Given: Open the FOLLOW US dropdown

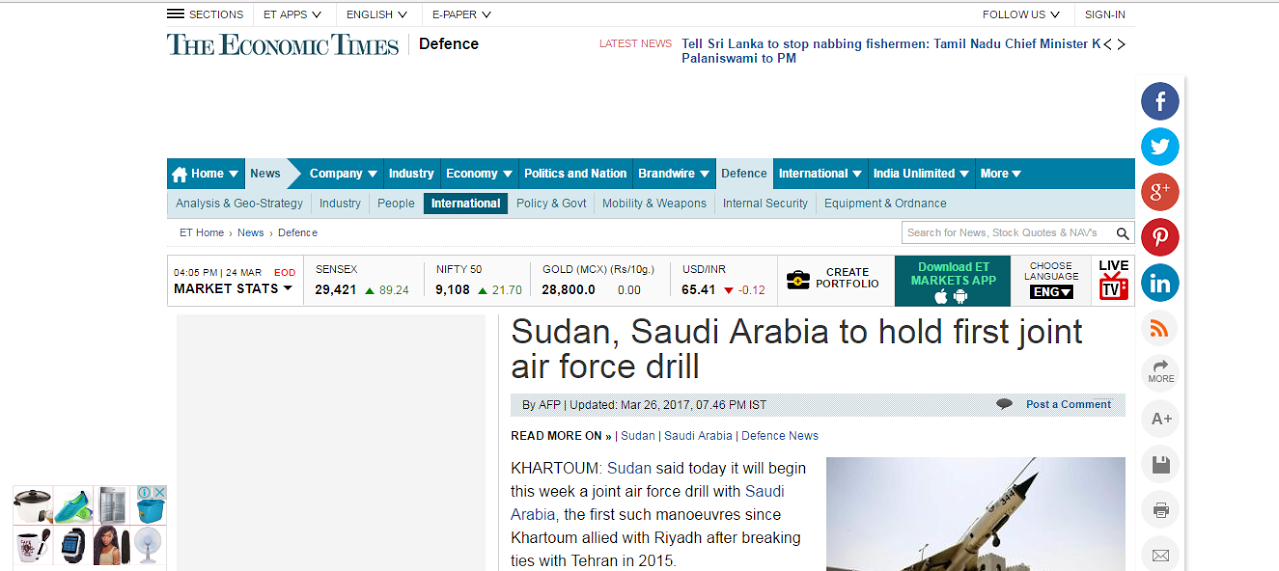Looking at the screenshot, I should click(x=1021, y=14).
